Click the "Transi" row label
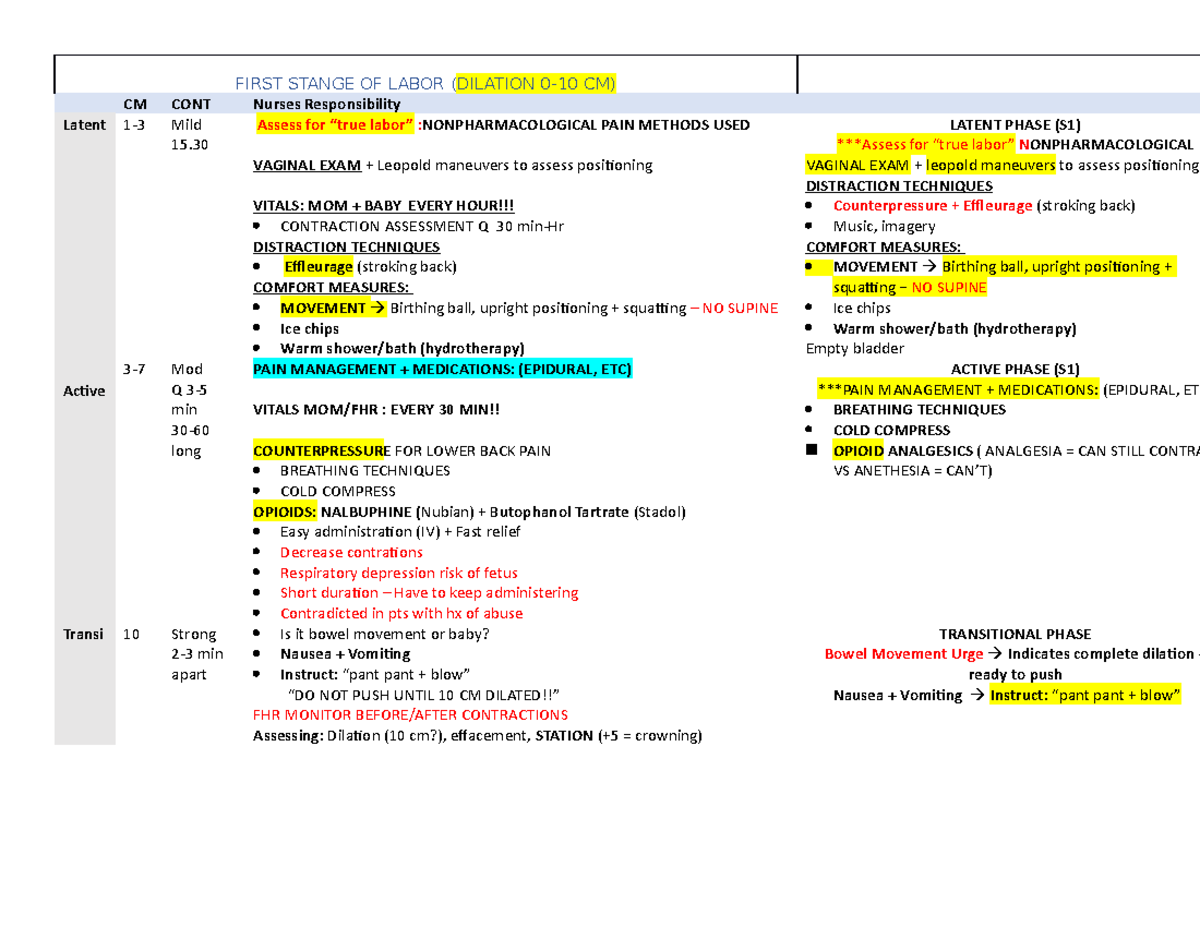 pyautogui.click(x=84, y=633)
